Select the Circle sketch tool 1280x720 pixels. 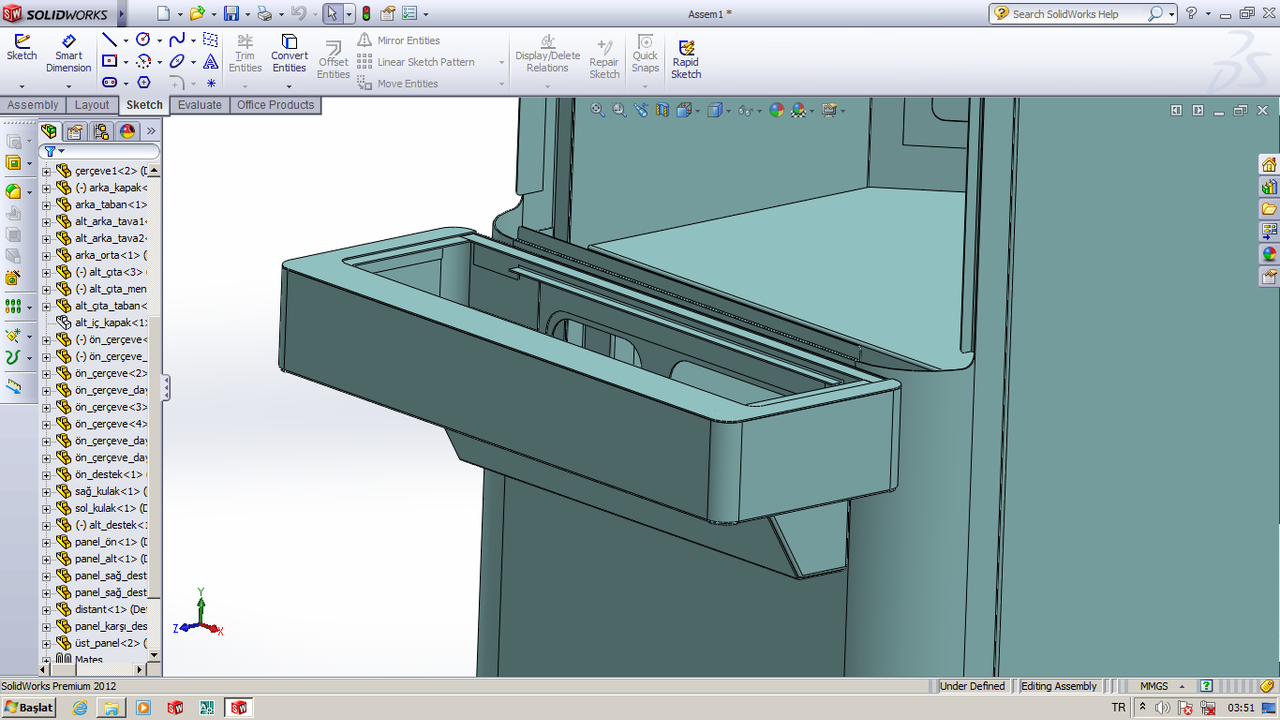coord(143,40)
